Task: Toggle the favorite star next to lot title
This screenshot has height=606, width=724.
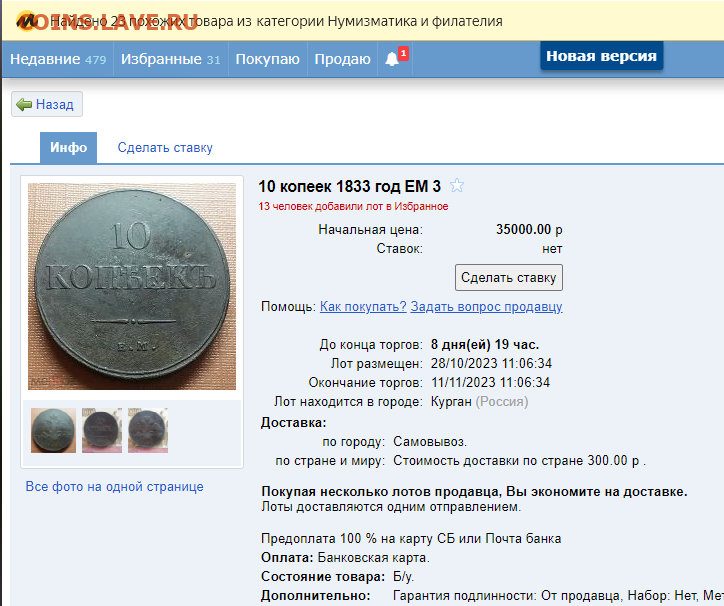Action: click(457, 186)
